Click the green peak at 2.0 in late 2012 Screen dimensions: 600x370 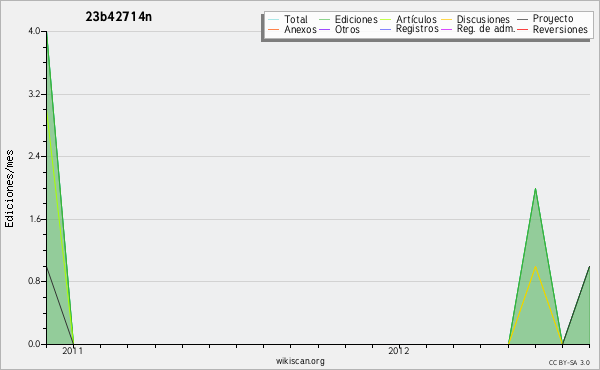tap(535, 189)
